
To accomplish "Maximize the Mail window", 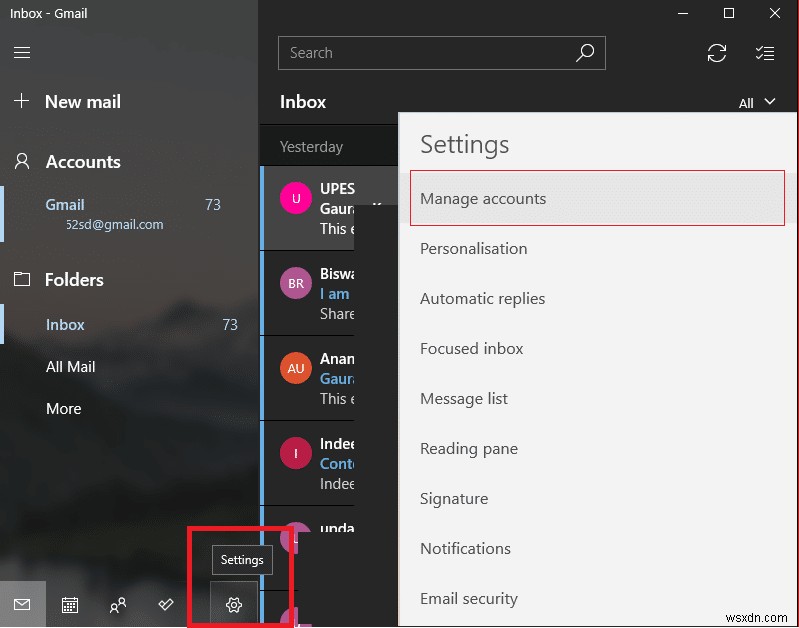I will pyautogui.click(x=729, y=13).
